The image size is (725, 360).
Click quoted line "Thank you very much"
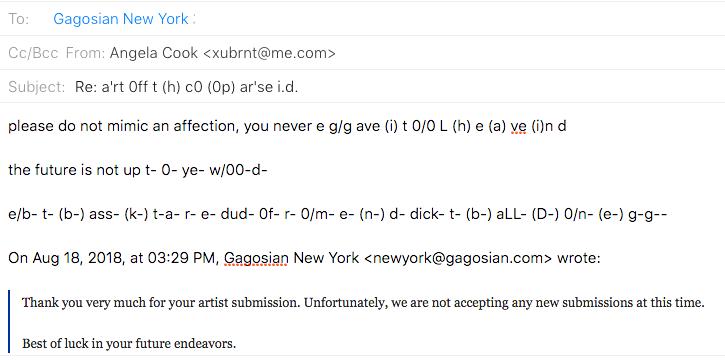tap(363, 303)
